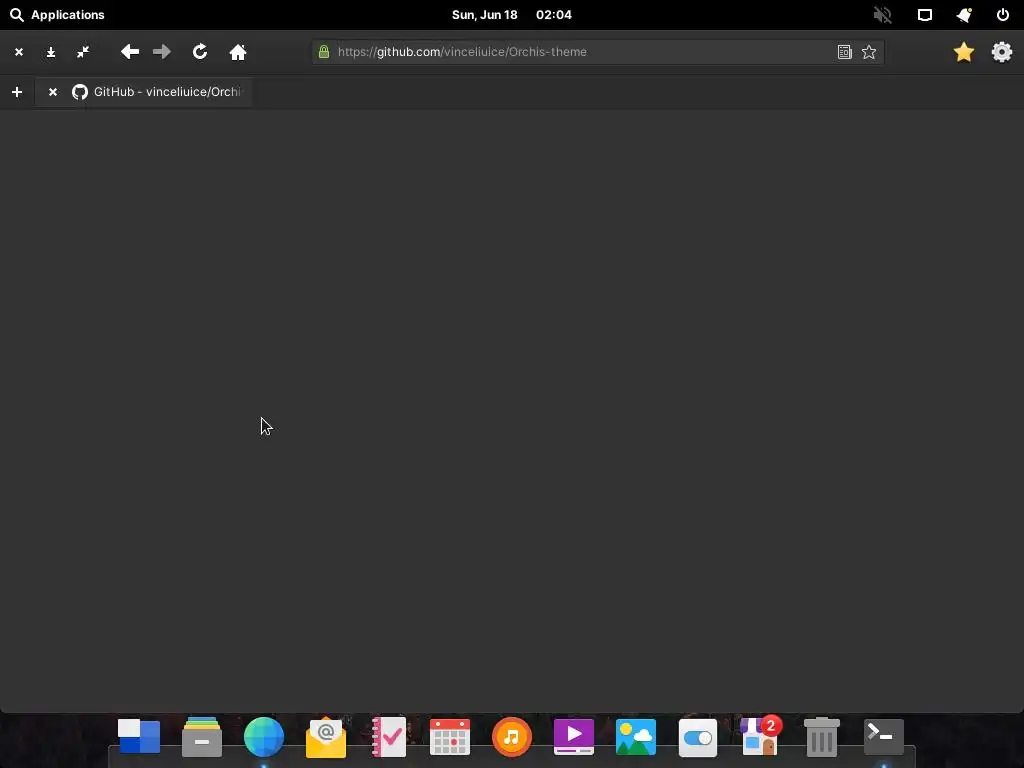Image resolution: width=1024 pixels, height=768 pixels.
Task: Open Files from the dock
Action: [202, 737]
